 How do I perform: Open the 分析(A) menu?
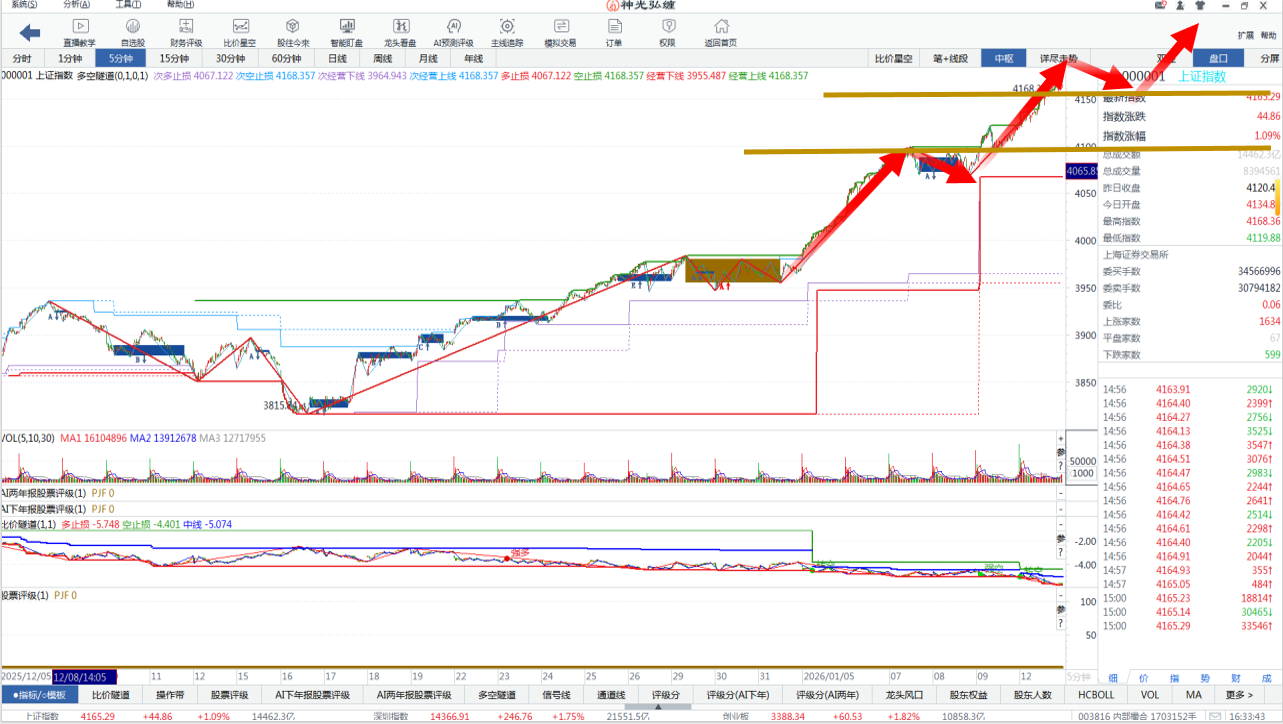[75, 5]
